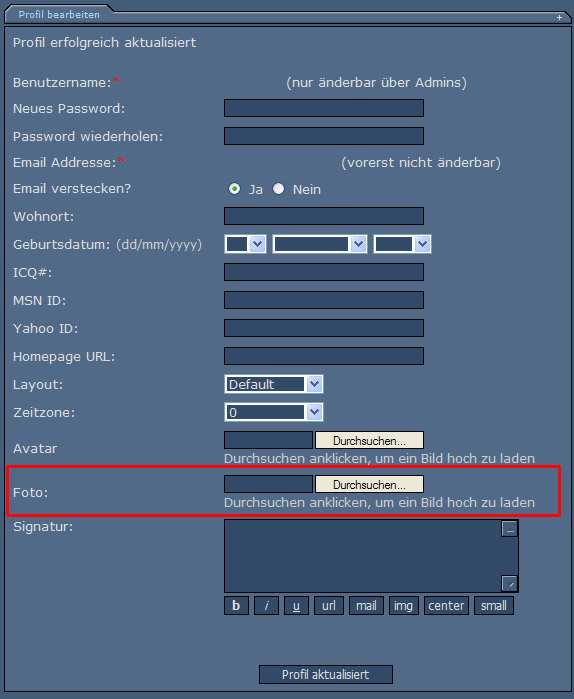Open the birth day dropdown
The image size is (574, 699).
coord(245,244)
